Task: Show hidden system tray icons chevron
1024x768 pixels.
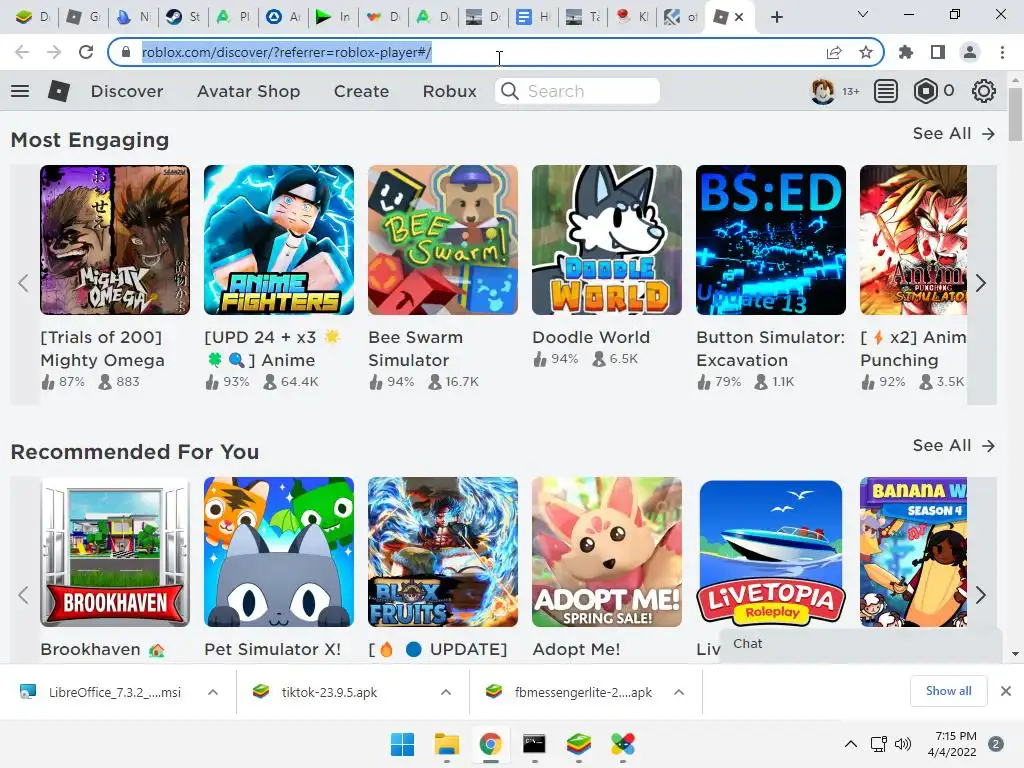Action: click(x=851, y=744)
